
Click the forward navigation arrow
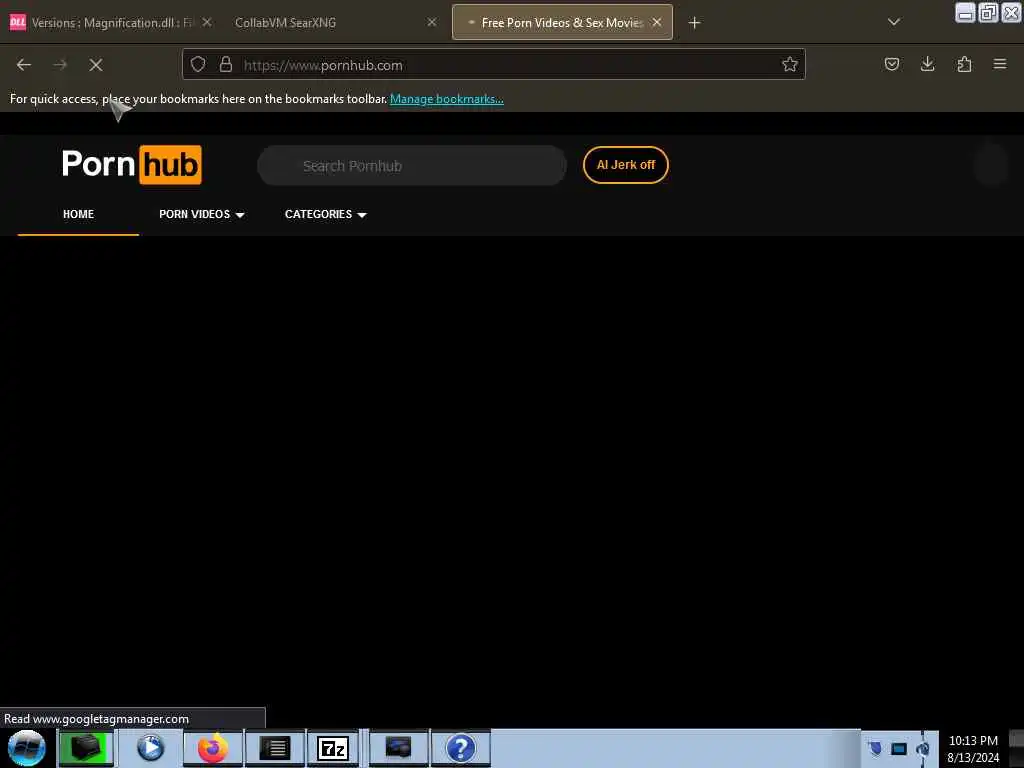click(60, 65)
